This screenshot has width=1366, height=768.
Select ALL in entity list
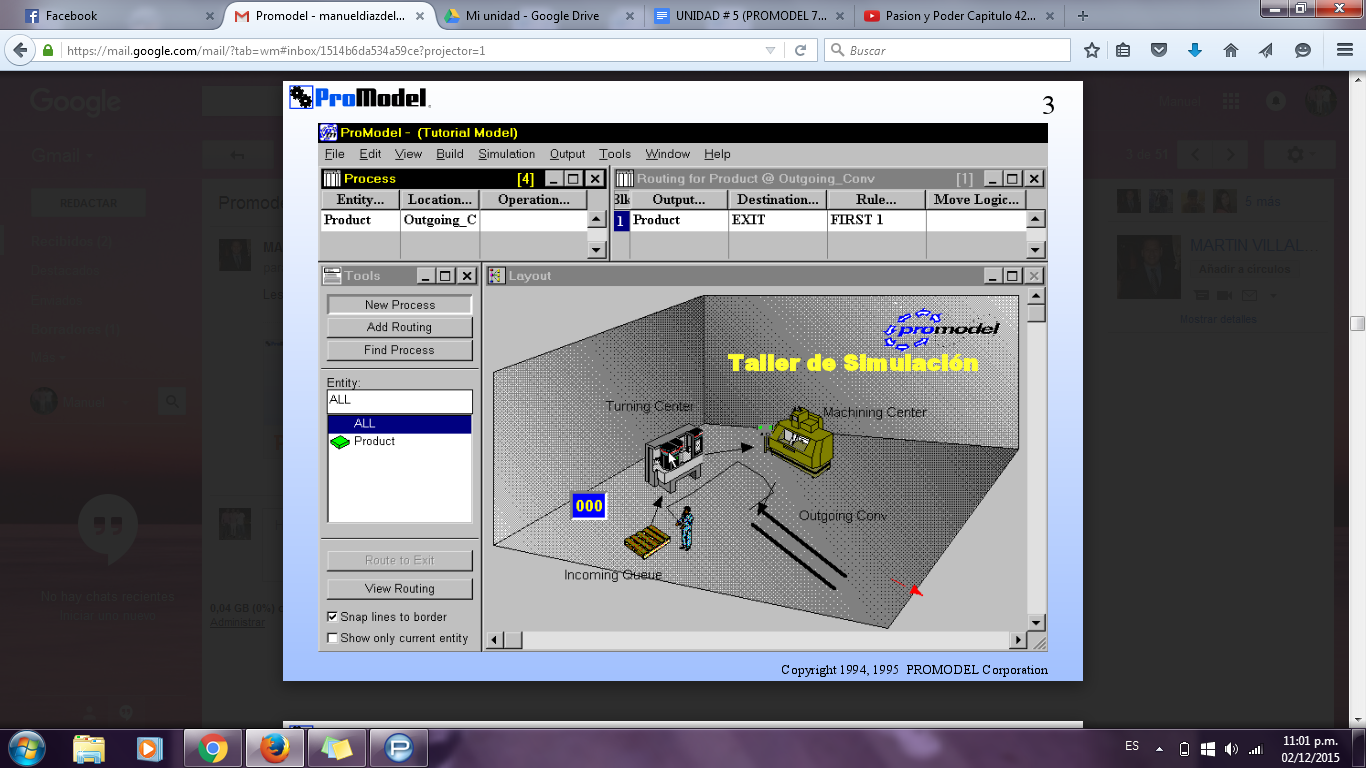399,424
